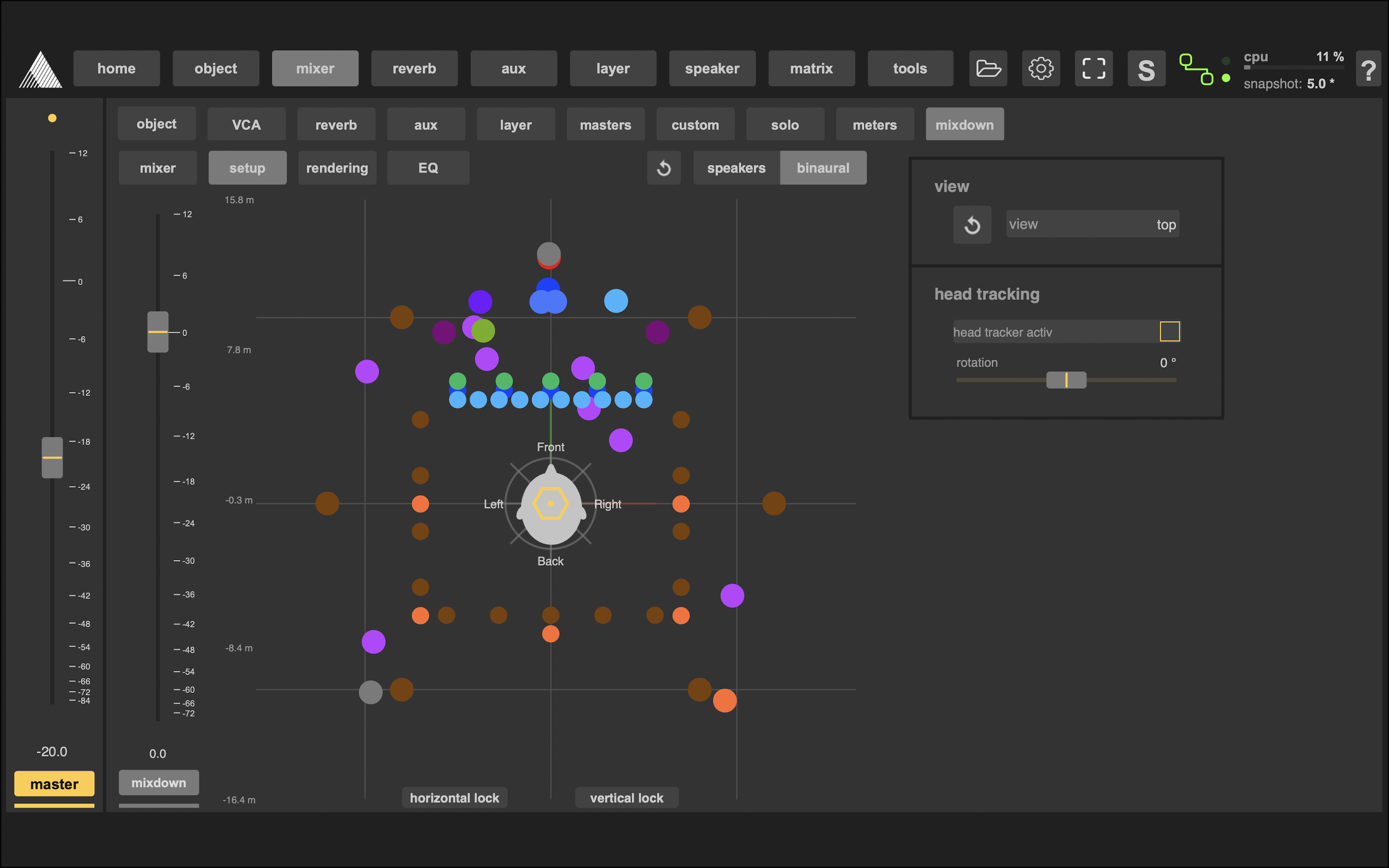
Task: Select the brown dot at far left on axis
Action: point(327,503)
